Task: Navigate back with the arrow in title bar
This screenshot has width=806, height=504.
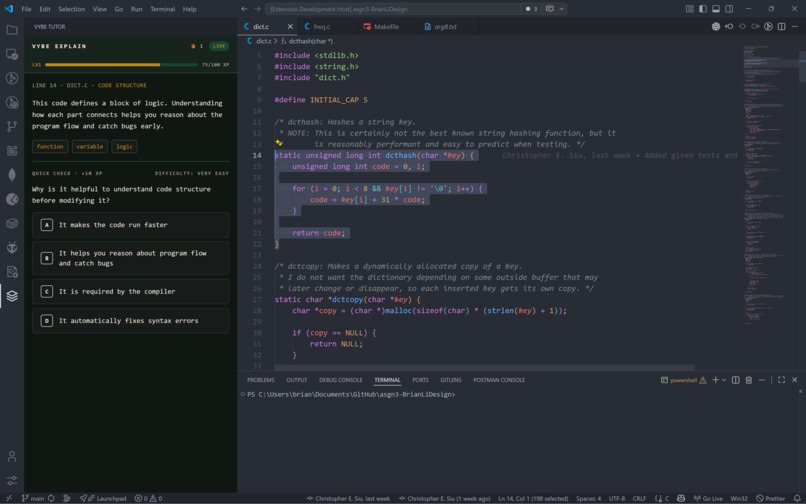Action: coord(244,9)
